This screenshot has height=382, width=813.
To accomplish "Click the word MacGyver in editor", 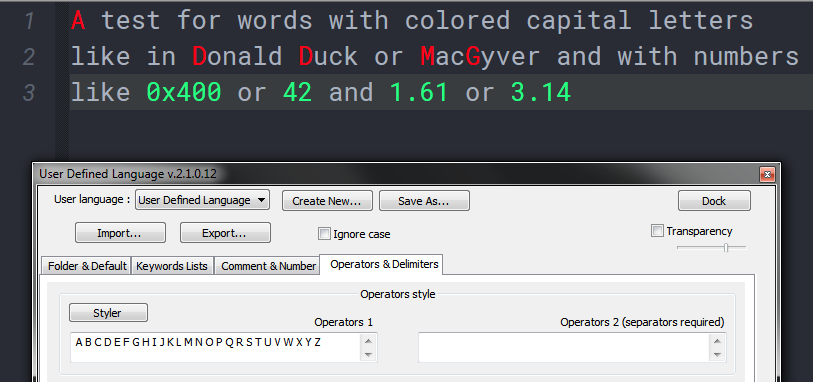I will [481, 57].
